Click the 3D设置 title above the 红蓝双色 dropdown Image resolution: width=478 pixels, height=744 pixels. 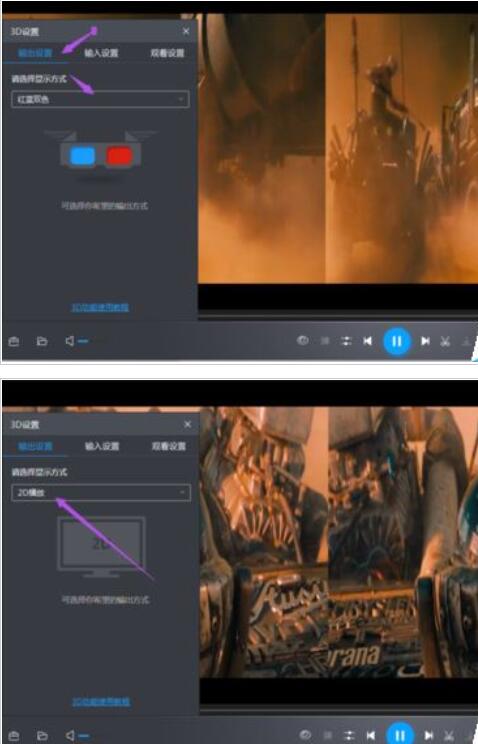tap(25, 31)
